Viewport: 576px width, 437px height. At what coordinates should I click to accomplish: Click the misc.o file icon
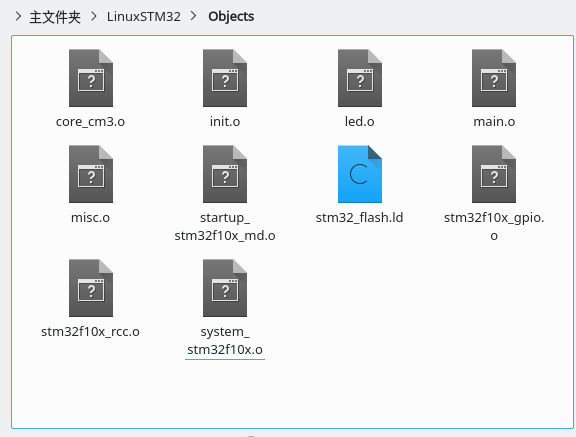91,174
